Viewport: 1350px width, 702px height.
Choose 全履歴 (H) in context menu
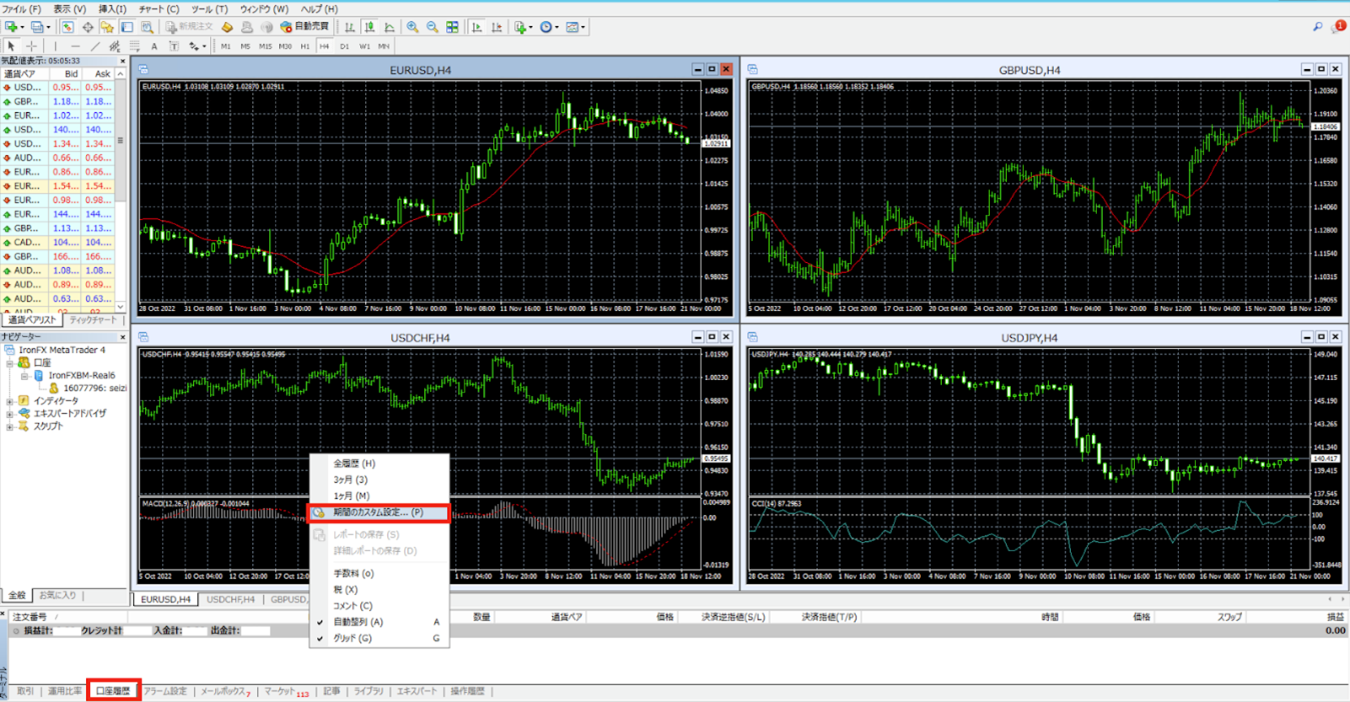pyautogui.click(x=379, y=464)
